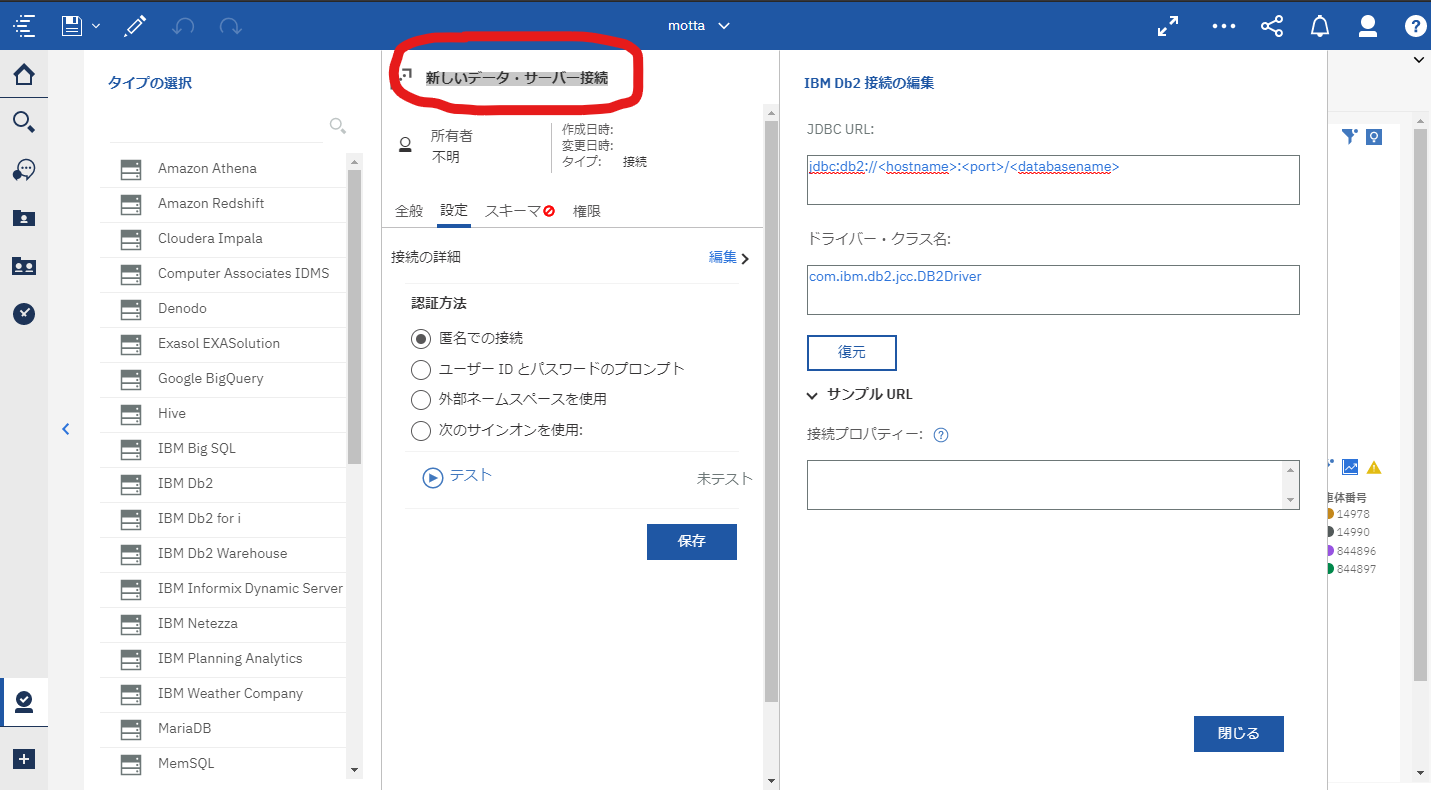
Task: Click the connection properties help icon
Action: [940, 435]
